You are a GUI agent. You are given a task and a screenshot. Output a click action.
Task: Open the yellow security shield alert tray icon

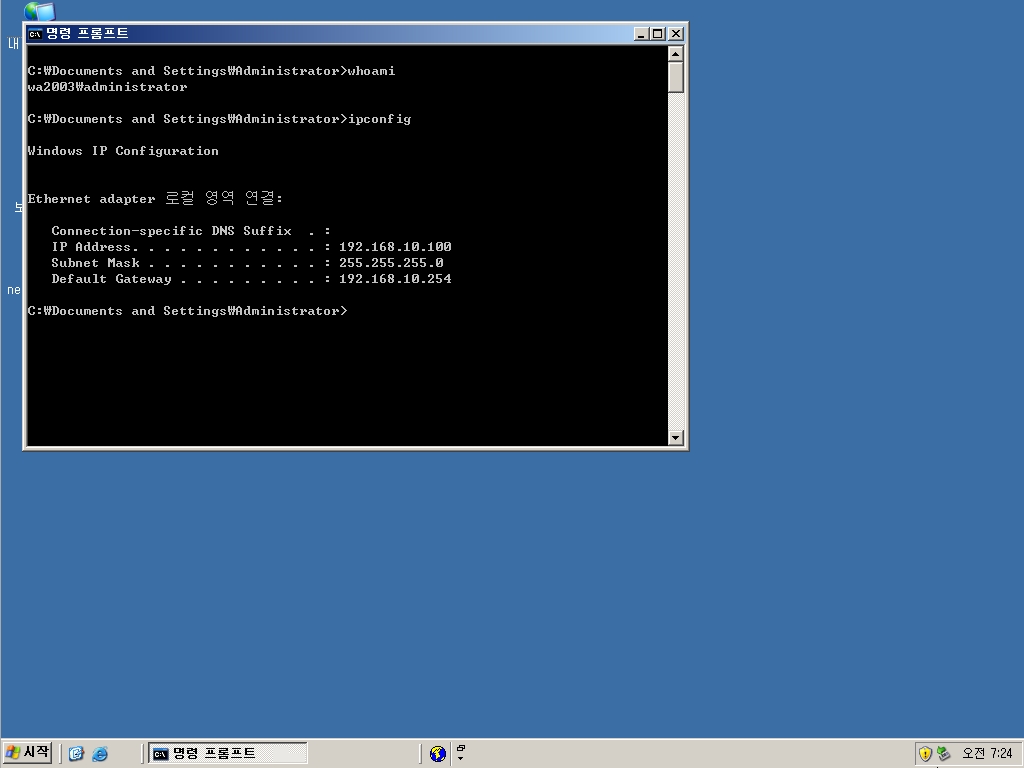pyautogui.click(x=925, y=754)
